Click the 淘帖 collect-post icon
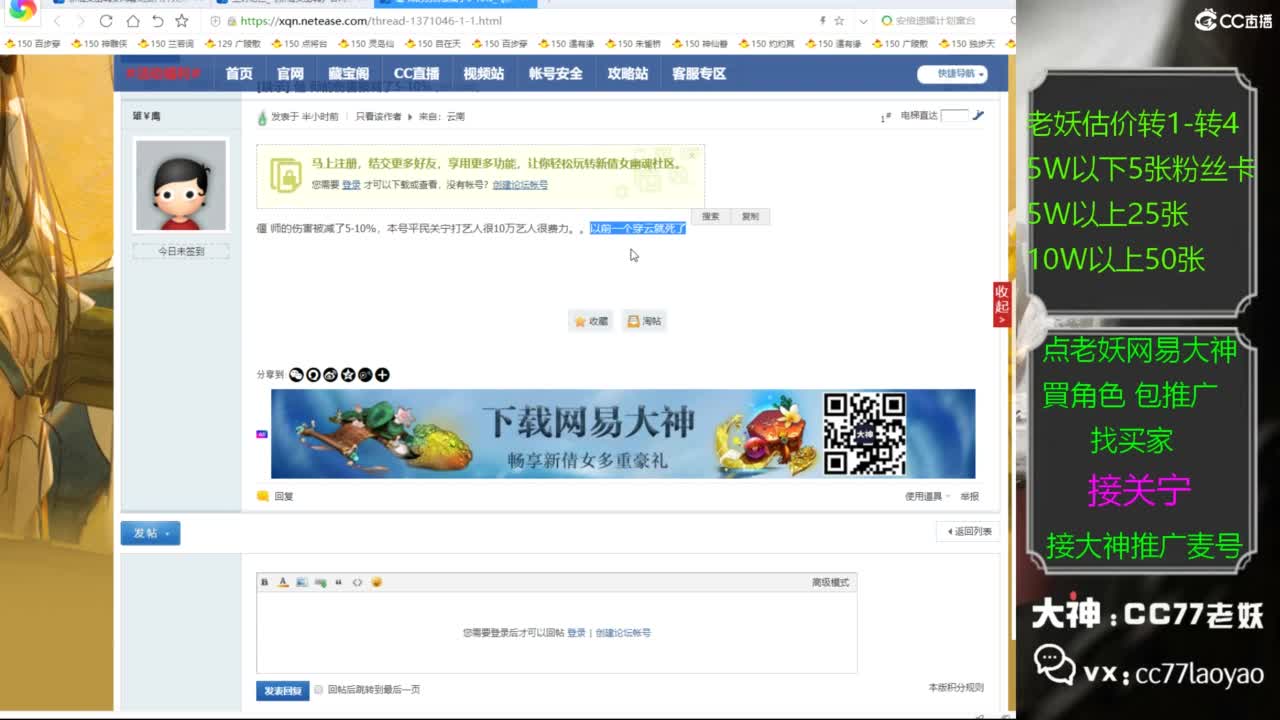This screenshot has height=720, width=1280. coord(644,320)
